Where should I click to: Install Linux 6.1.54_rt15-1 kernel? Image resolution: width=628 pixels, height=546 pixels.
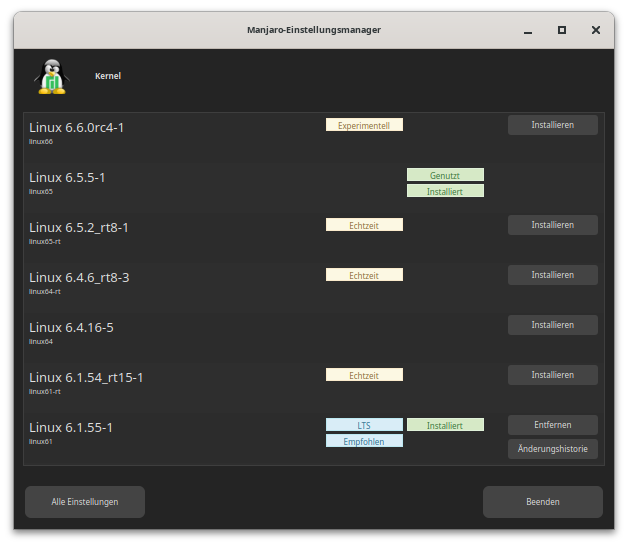[552, 375]
